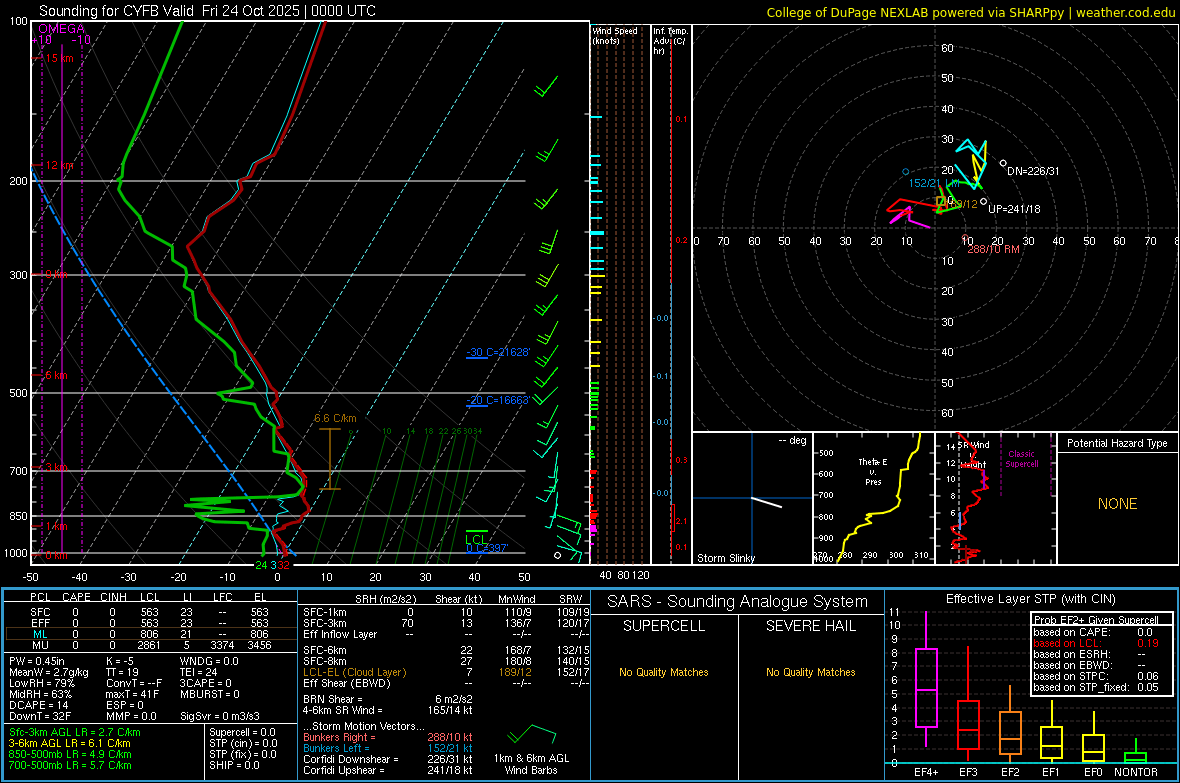Screen dimensions: 1180x783
Task: Click the 'Supercell = 0.0' composite value
Action: click(242, 732)
